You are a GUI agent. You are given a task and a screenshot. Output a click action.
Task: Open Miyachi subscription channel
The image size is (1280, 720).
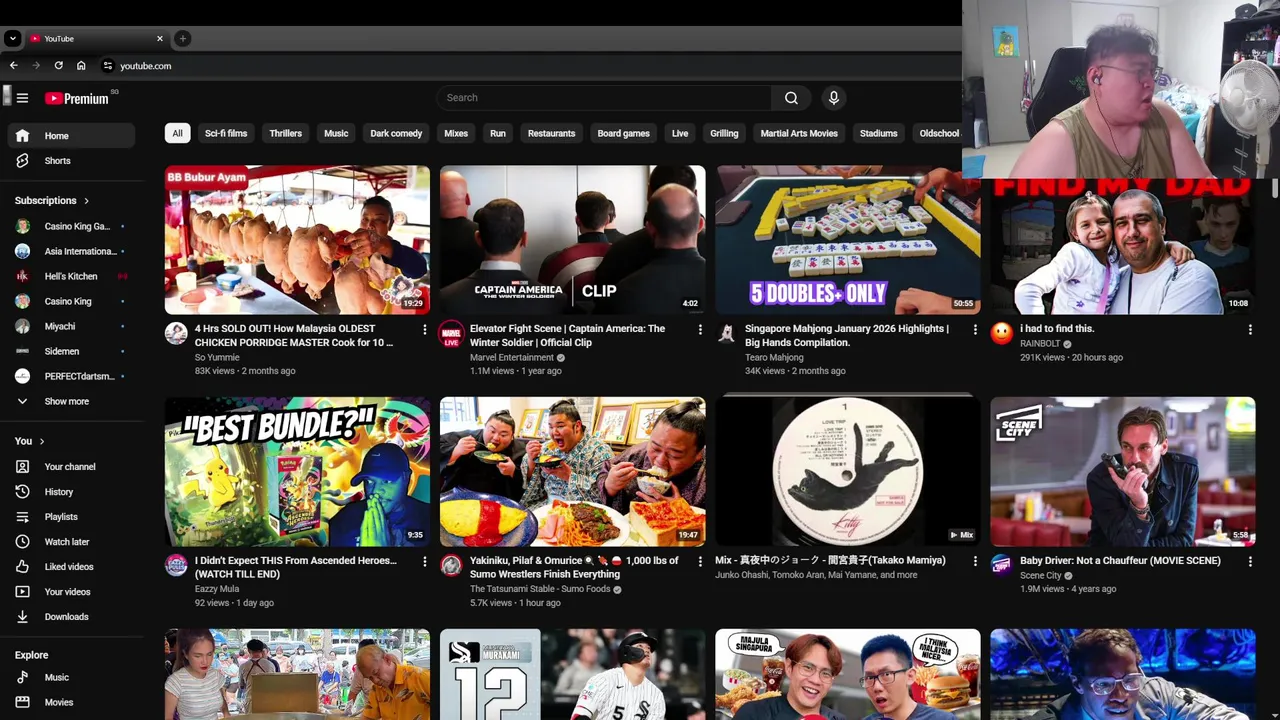tap(70, 327)
